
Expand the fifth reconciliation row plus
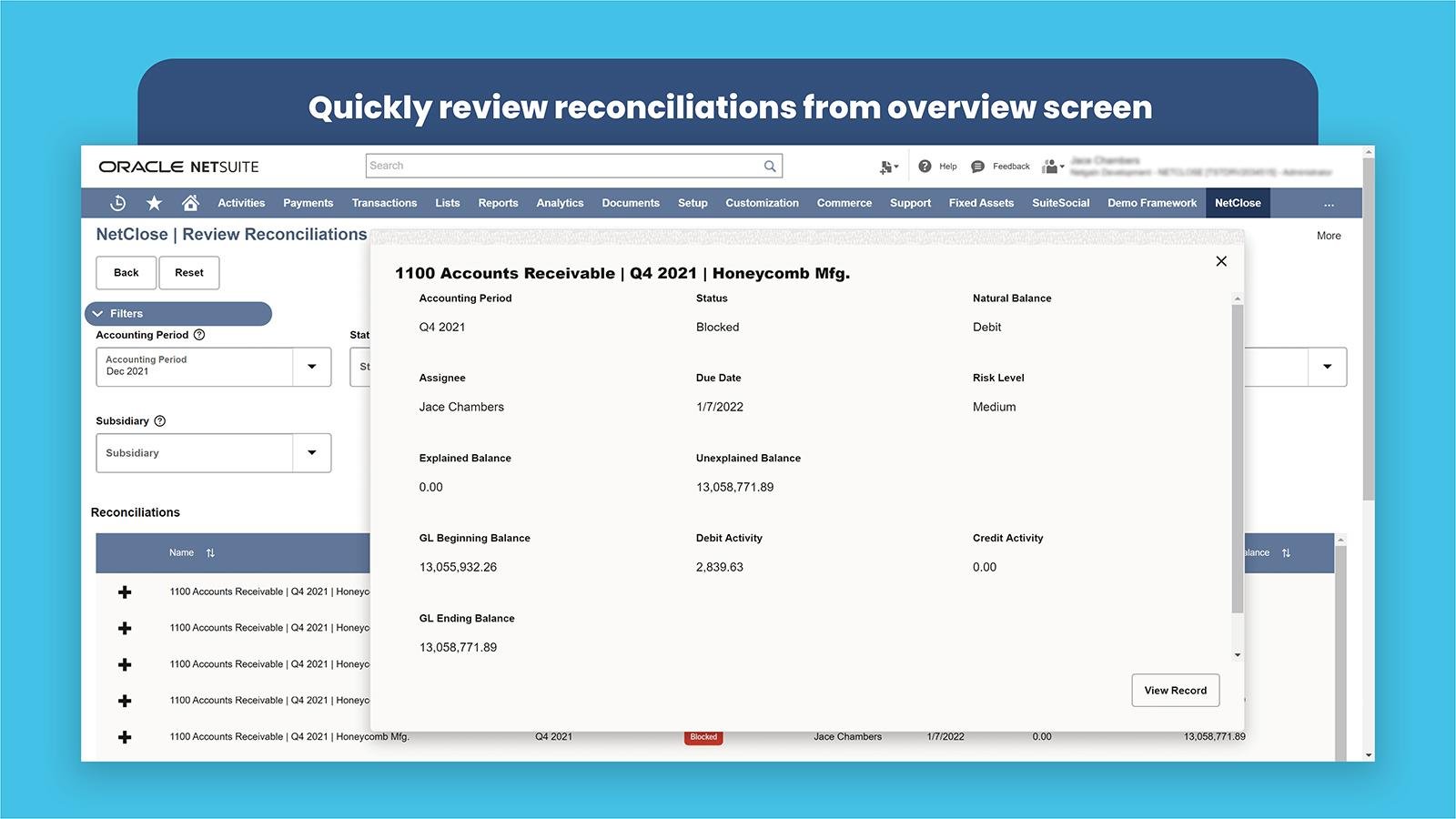coord(125,737)
